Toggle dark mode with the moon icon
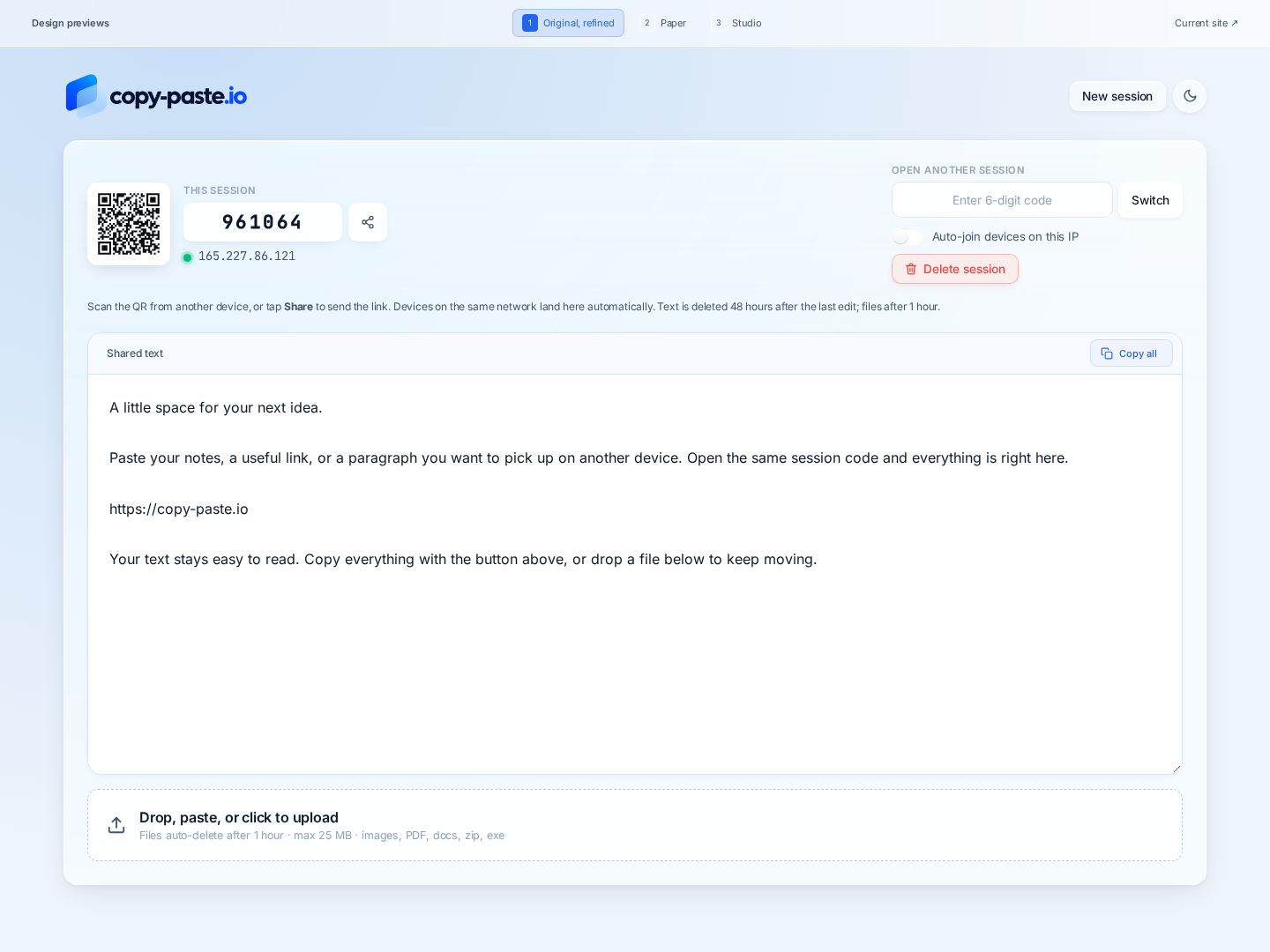 click(x=1190, y=96)
